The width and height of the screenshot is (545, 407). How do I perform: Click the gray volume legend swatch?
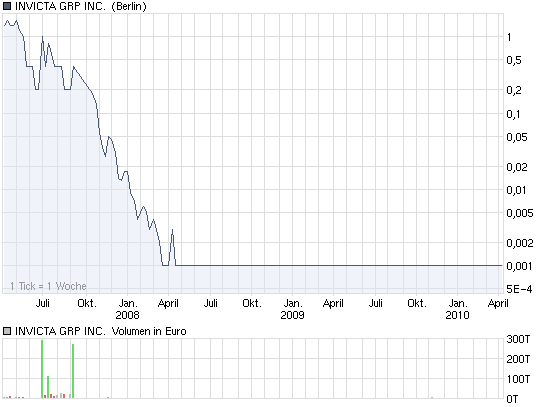[7, 331]
